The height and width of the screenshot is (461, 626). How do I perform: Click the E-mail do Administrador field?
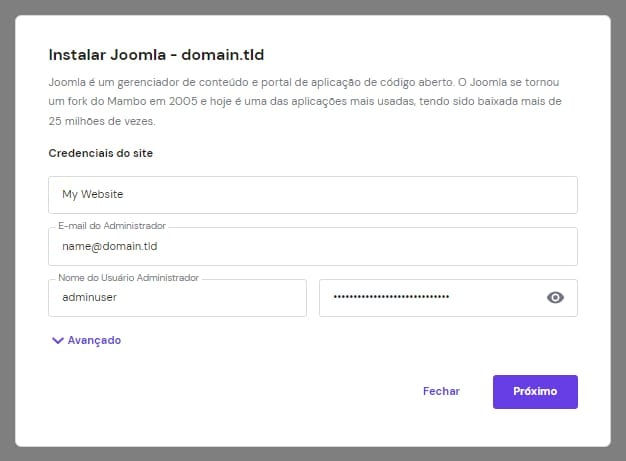(312, 247)
